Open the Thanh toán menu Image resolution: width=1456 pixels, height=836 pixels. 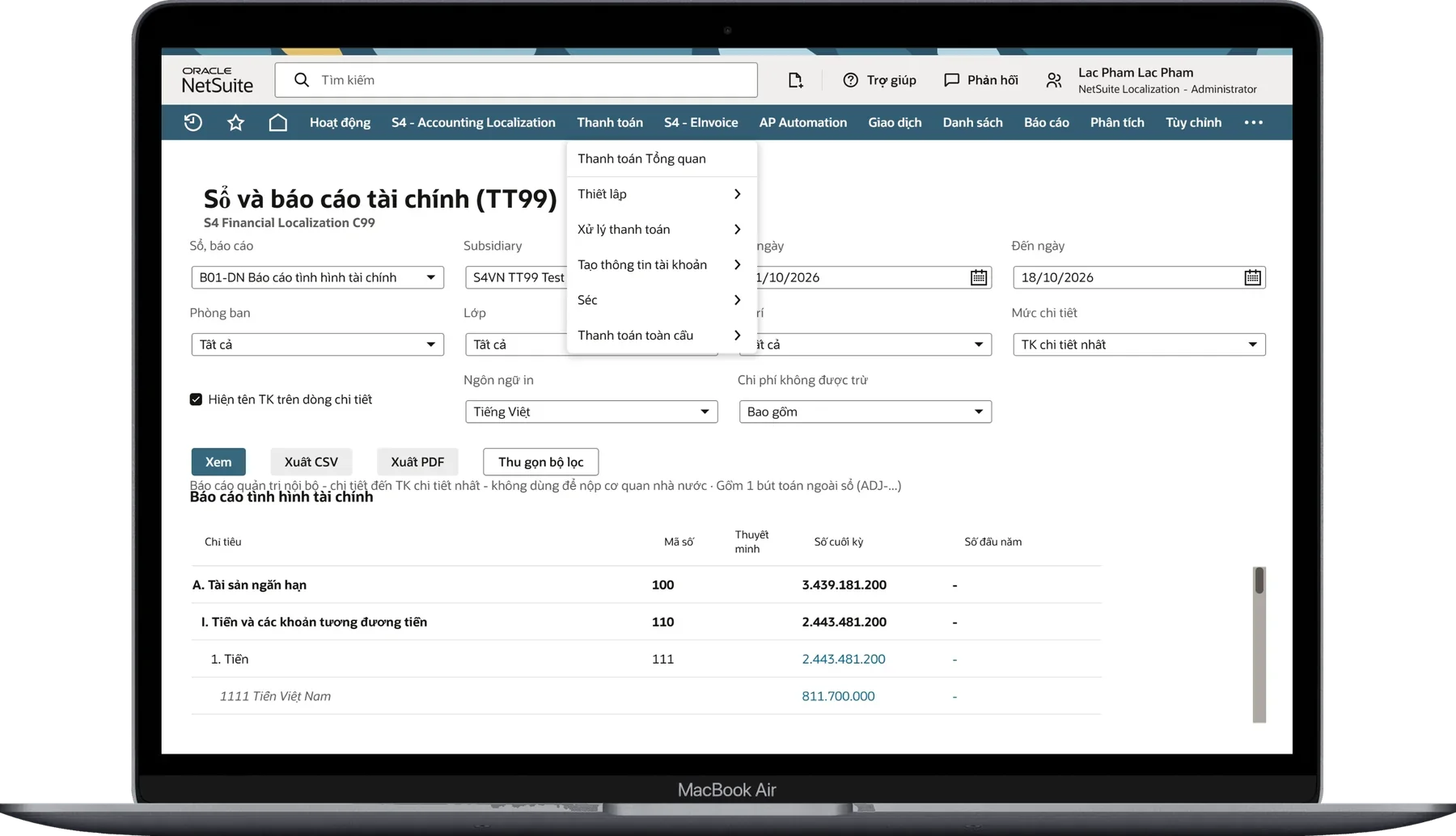pos(610,122)
